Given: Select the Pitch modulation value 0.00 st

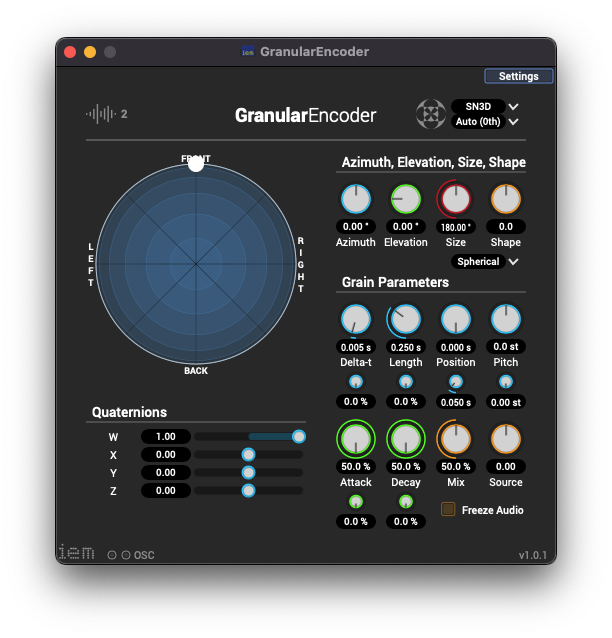Looking at the screenshot, I should coord(506,402).
